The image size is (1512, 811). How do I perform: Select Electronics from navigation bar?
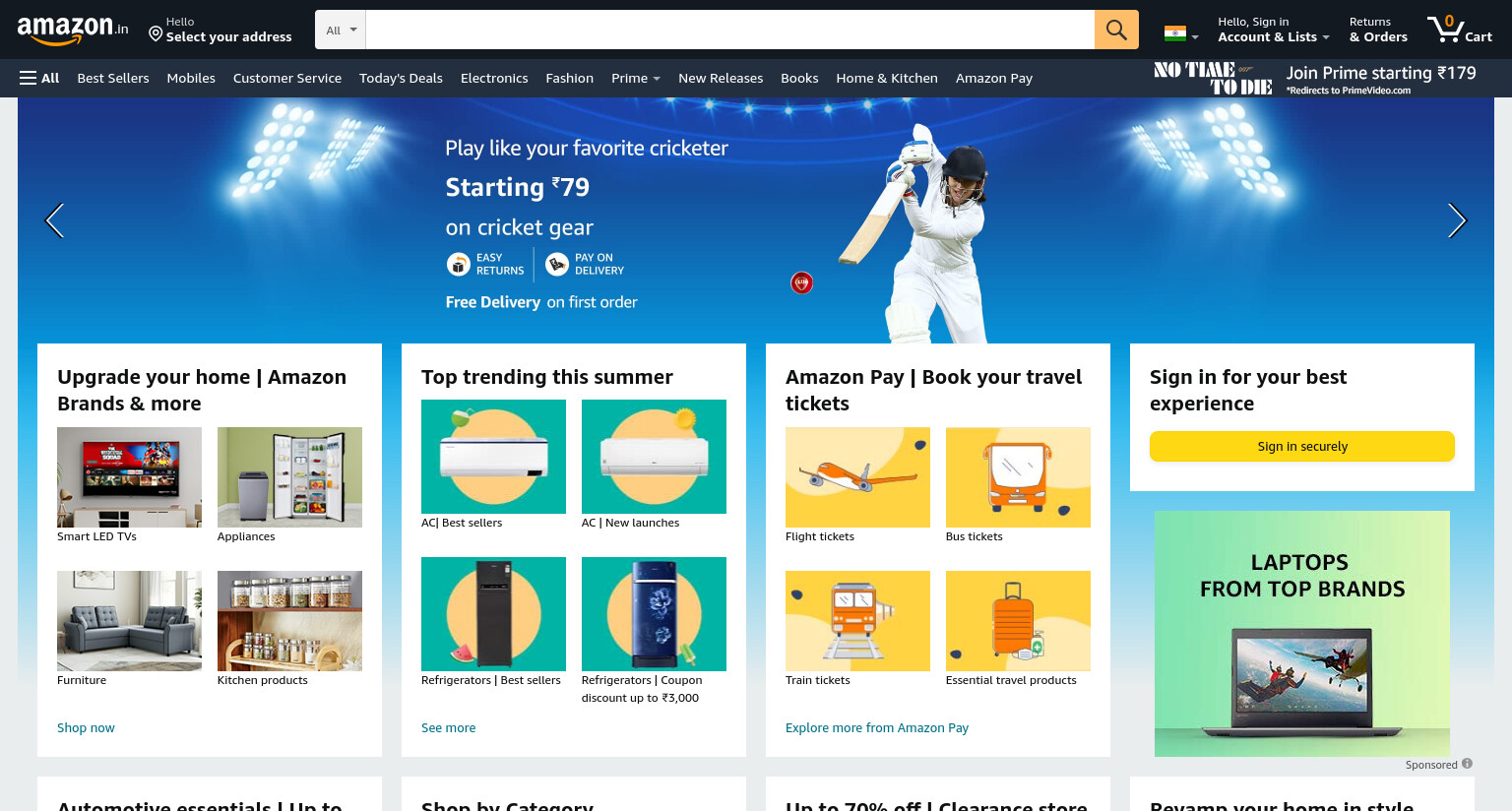494,78
